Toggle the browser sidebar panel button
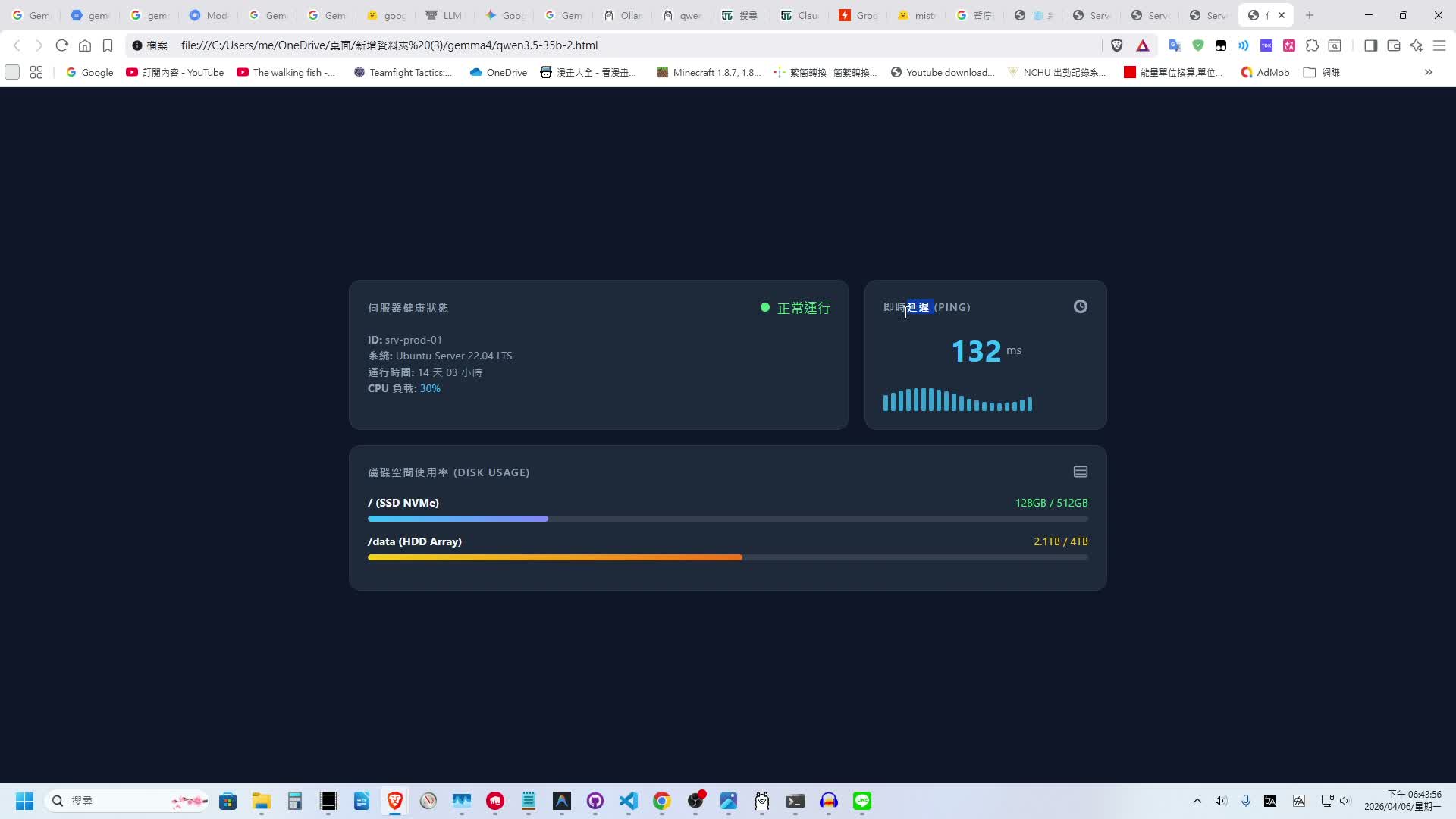The image size is (1456, 819). 1370,45
